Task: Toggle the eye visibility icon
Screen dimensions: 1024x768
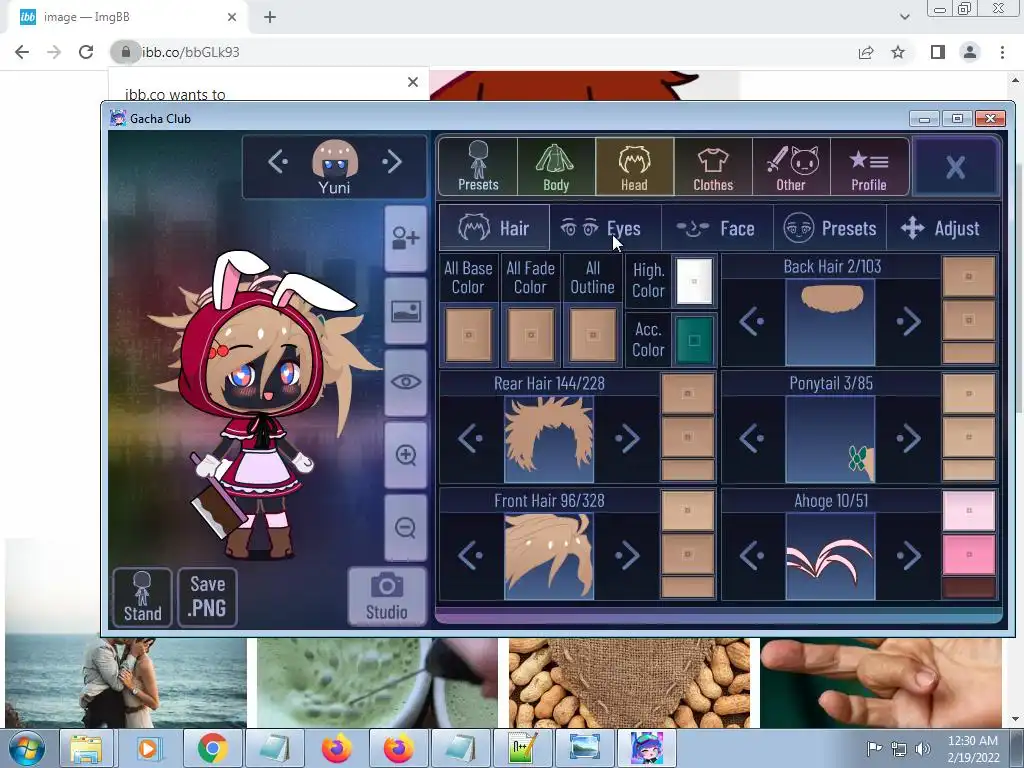Action: tap(406, 383)
